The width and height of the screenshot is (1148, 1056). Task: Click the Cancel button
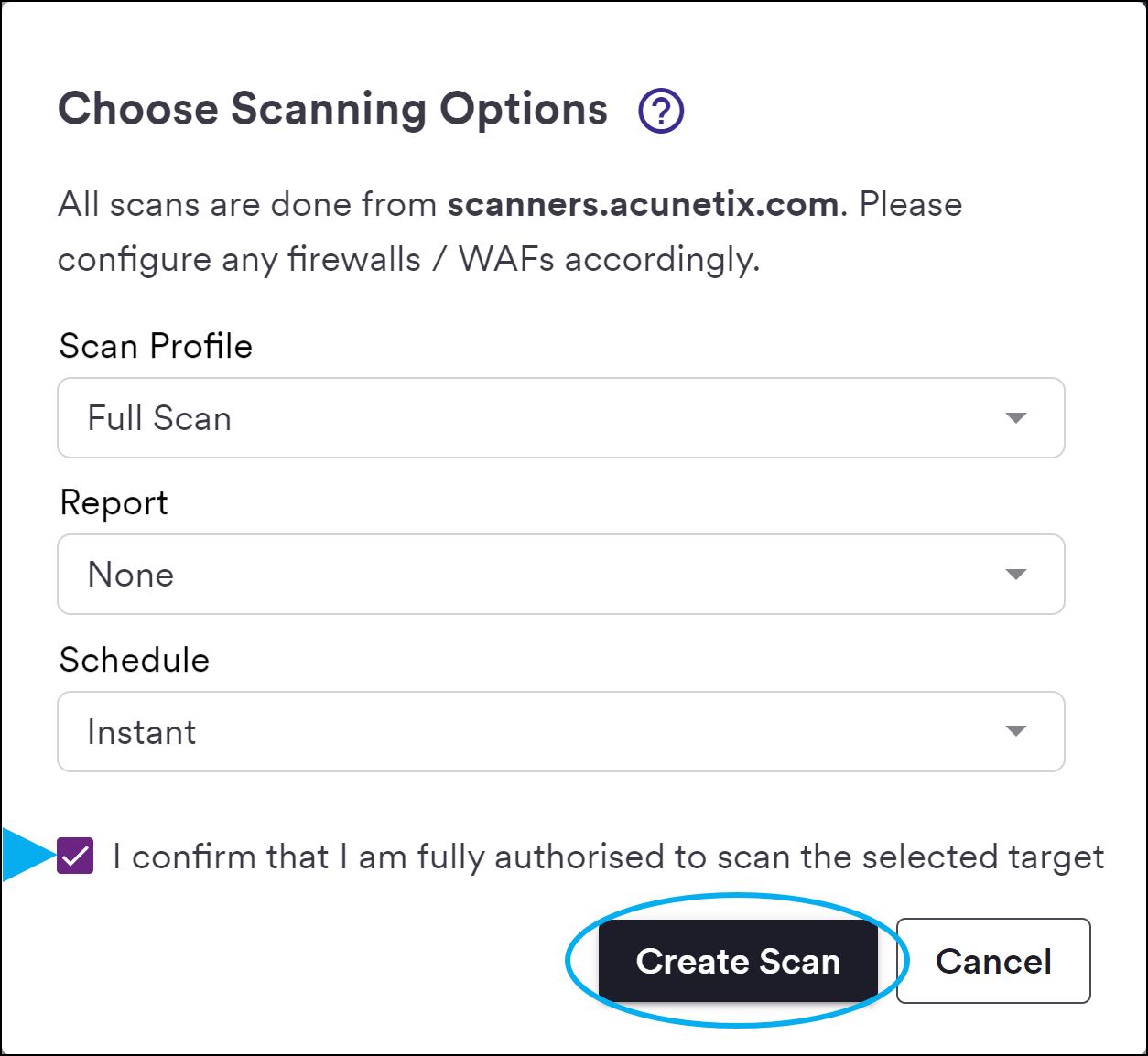[993, 961]
